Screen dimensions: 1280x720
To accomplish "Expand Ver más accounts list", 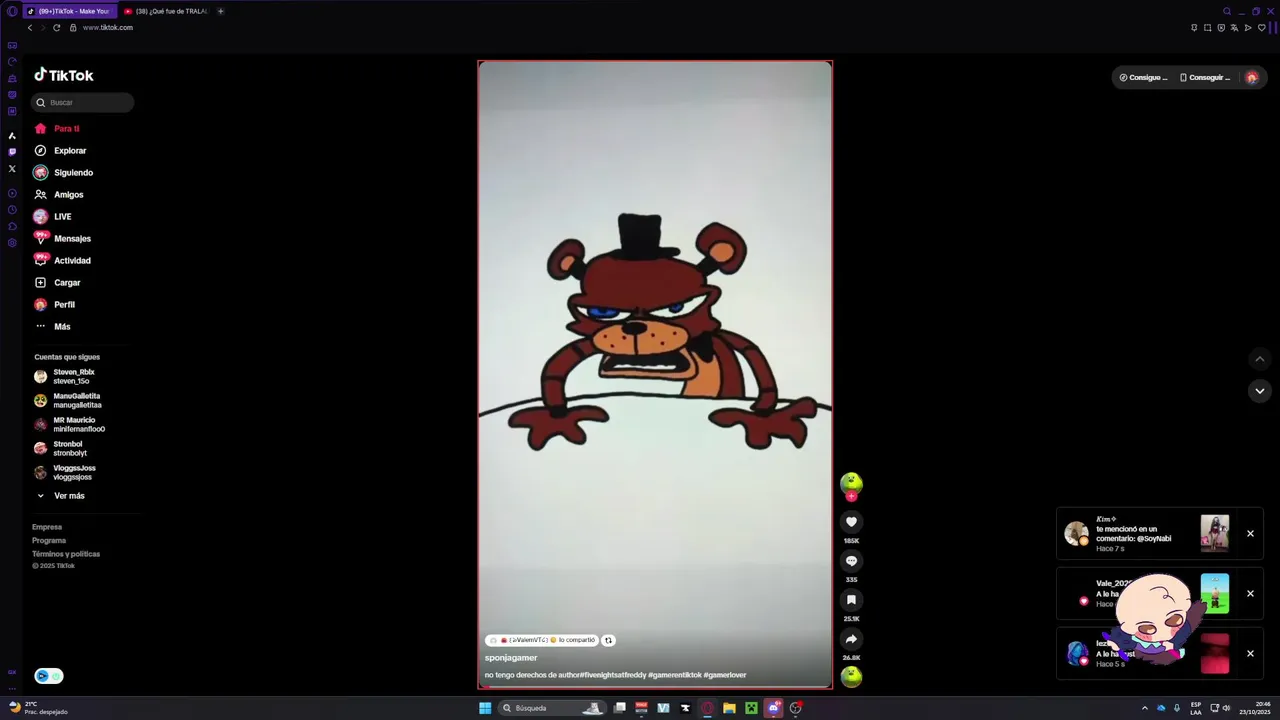I will 60,496.
